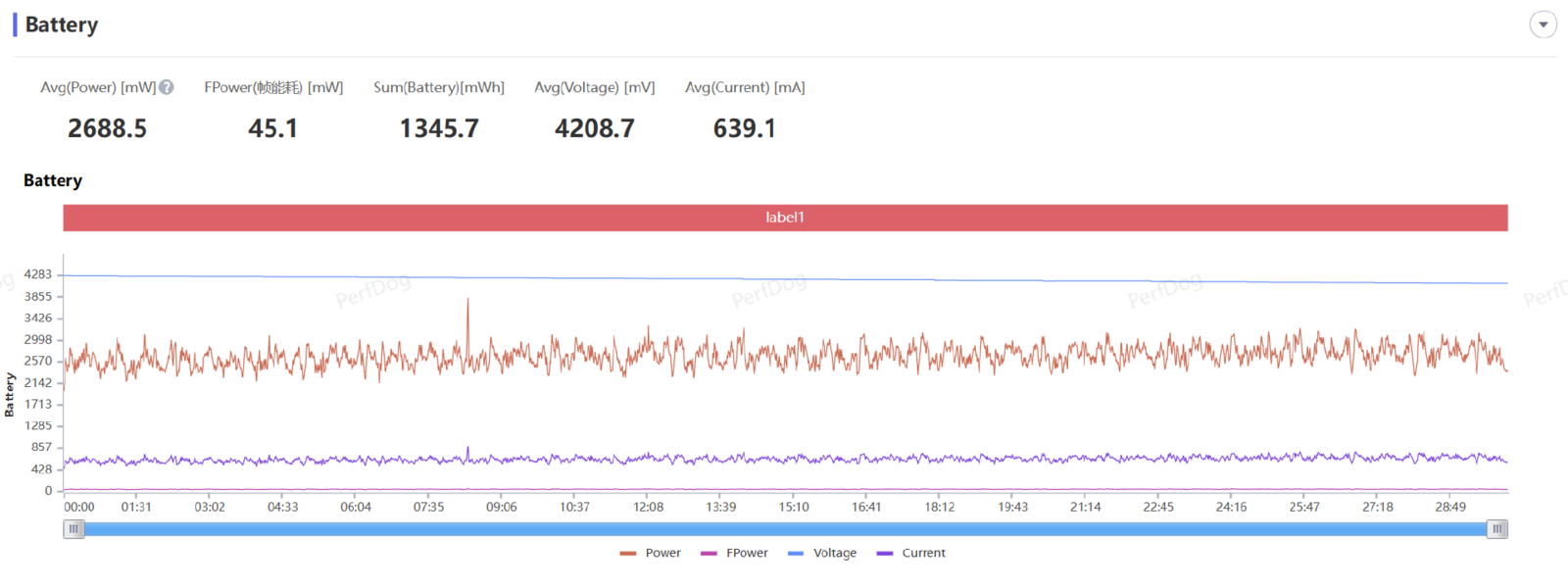Click the Battery section heading
Image resolution: width=1568 pixels, height=588 pixels.
point(62,24)
